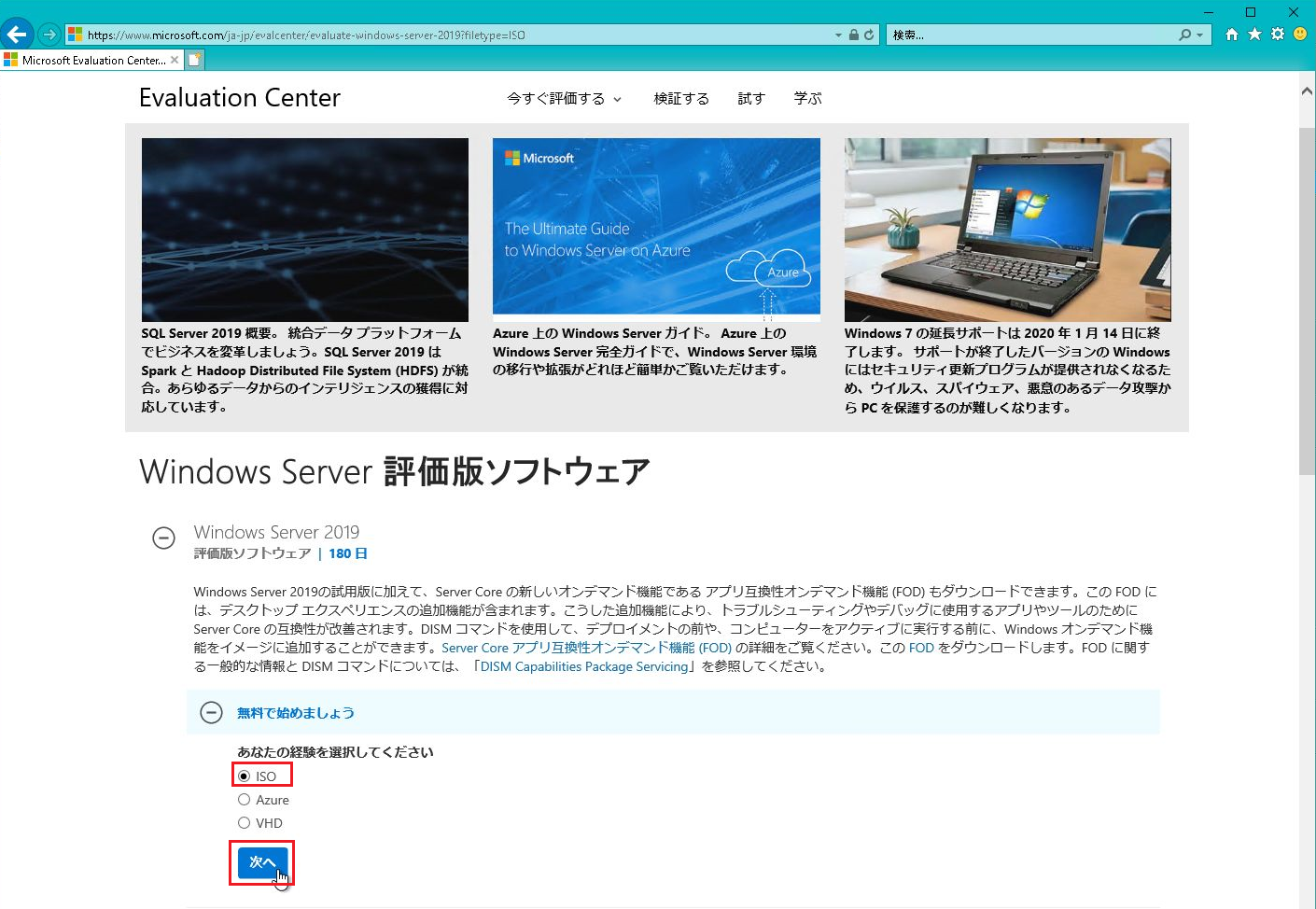The image size is (1316, 909).
Task: Select the Azure radio button
Action: tap(244, 799)
